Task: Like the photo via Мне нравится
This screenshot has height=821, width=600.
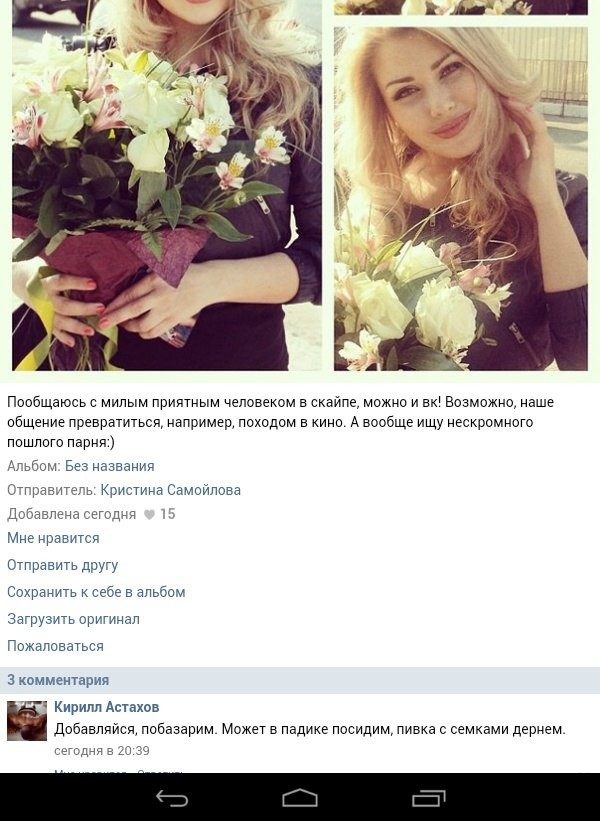Action: (53, 538)
